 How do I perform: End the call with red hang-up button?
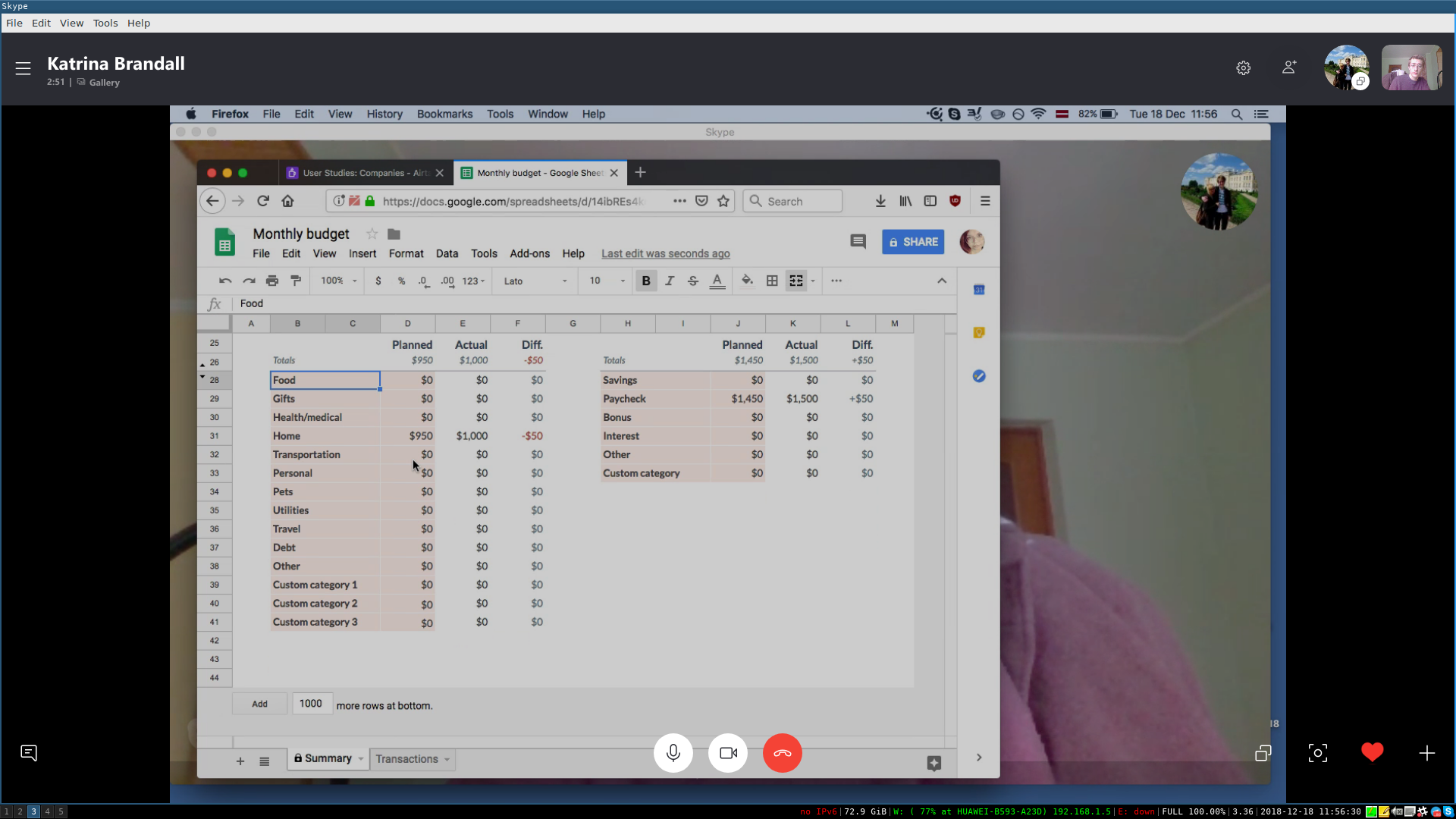[782, 753]
